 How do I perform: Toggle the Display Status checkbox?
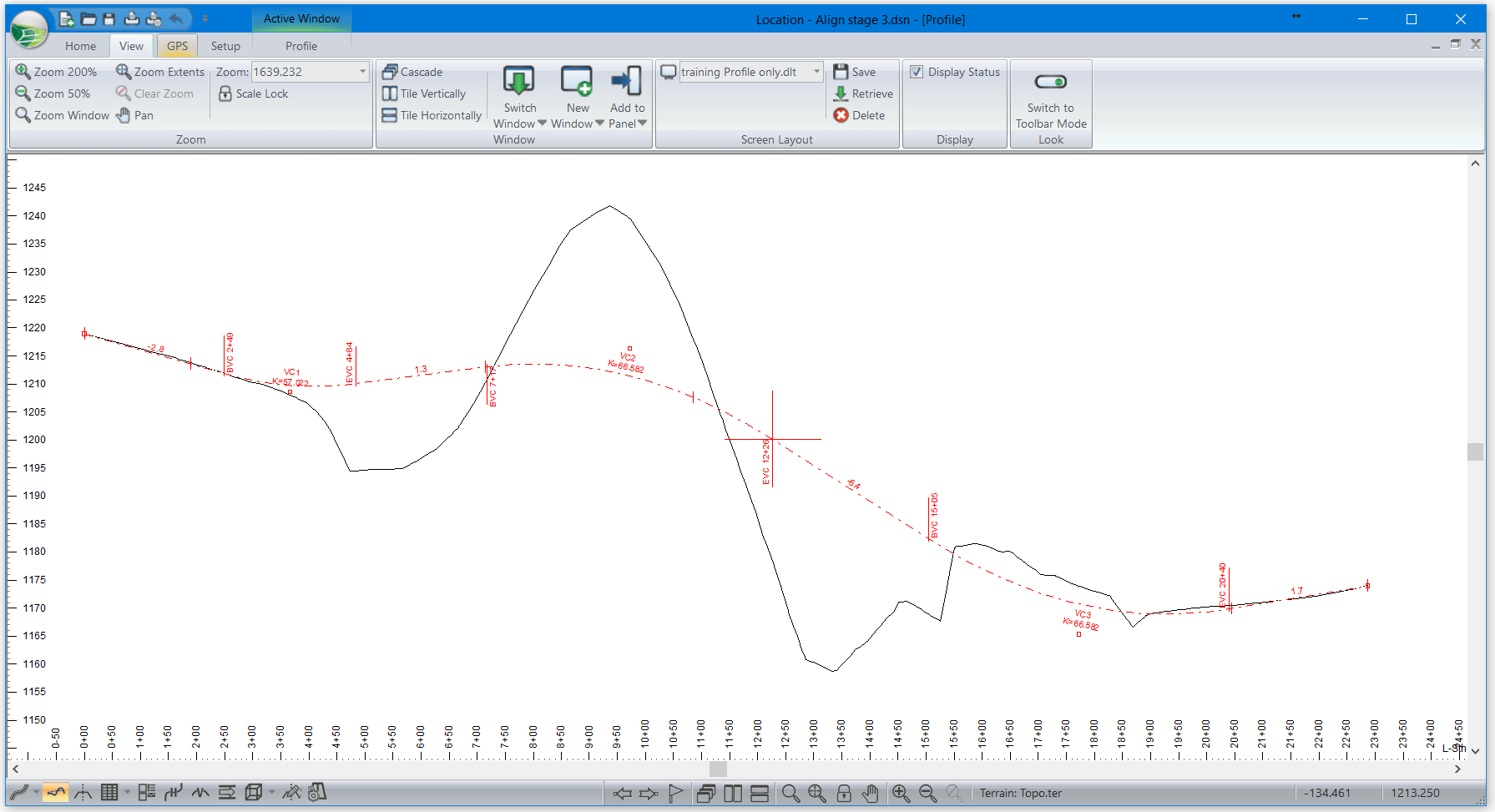(917, 72)
